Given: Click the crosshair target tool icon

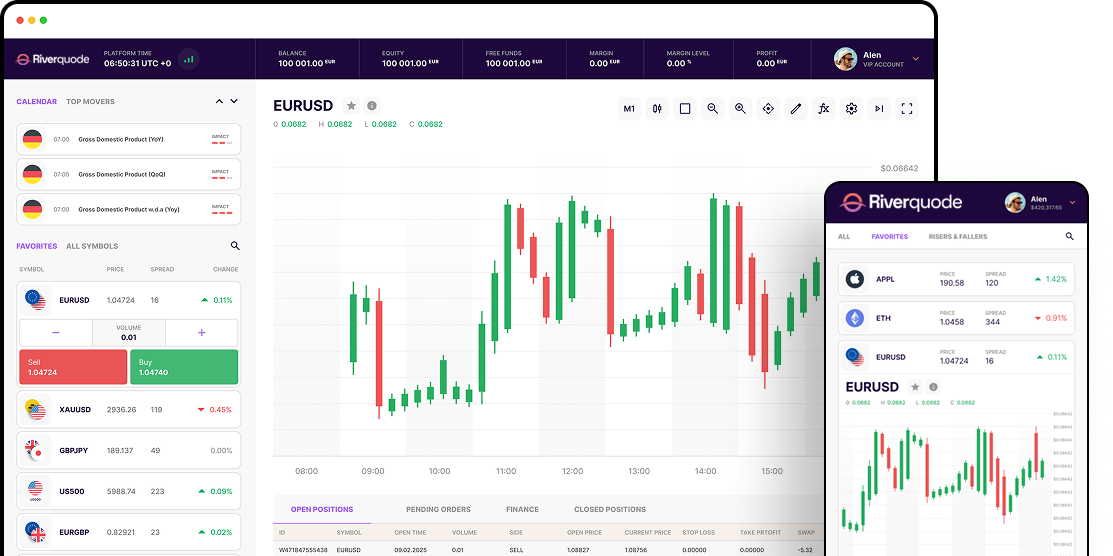Looking at the screenshot, I should pyautogui.click(x=768, y=109).
